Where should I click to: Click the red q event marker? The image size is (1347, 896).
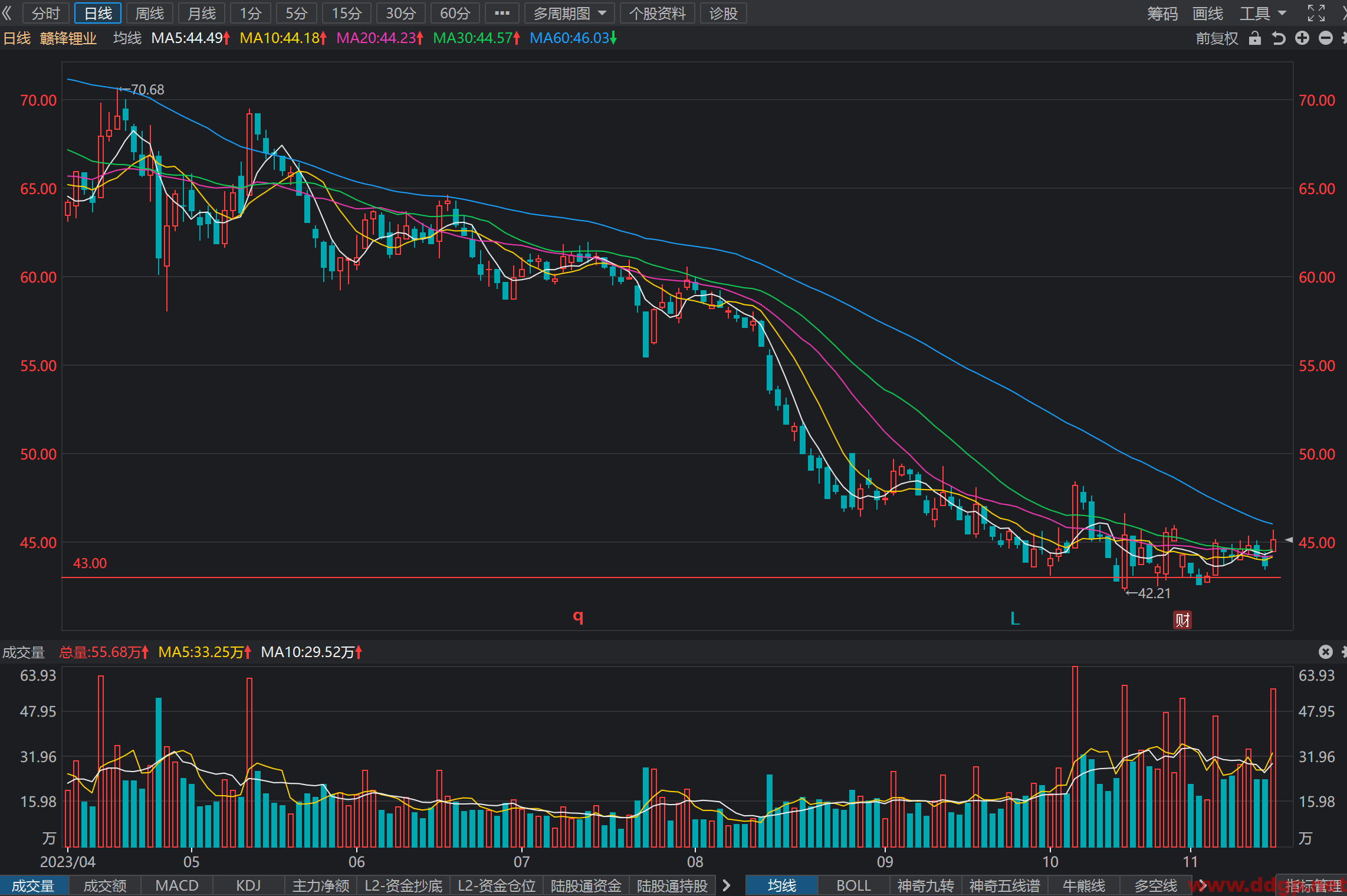(x=578, y=617)
